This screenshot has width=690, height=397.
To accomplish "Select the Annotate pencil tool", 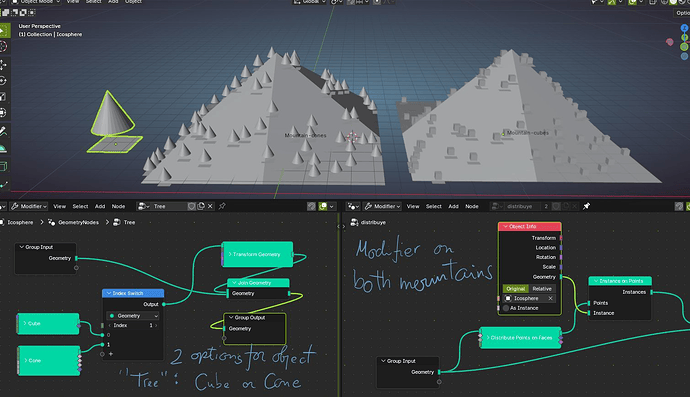I will [3, 131].
